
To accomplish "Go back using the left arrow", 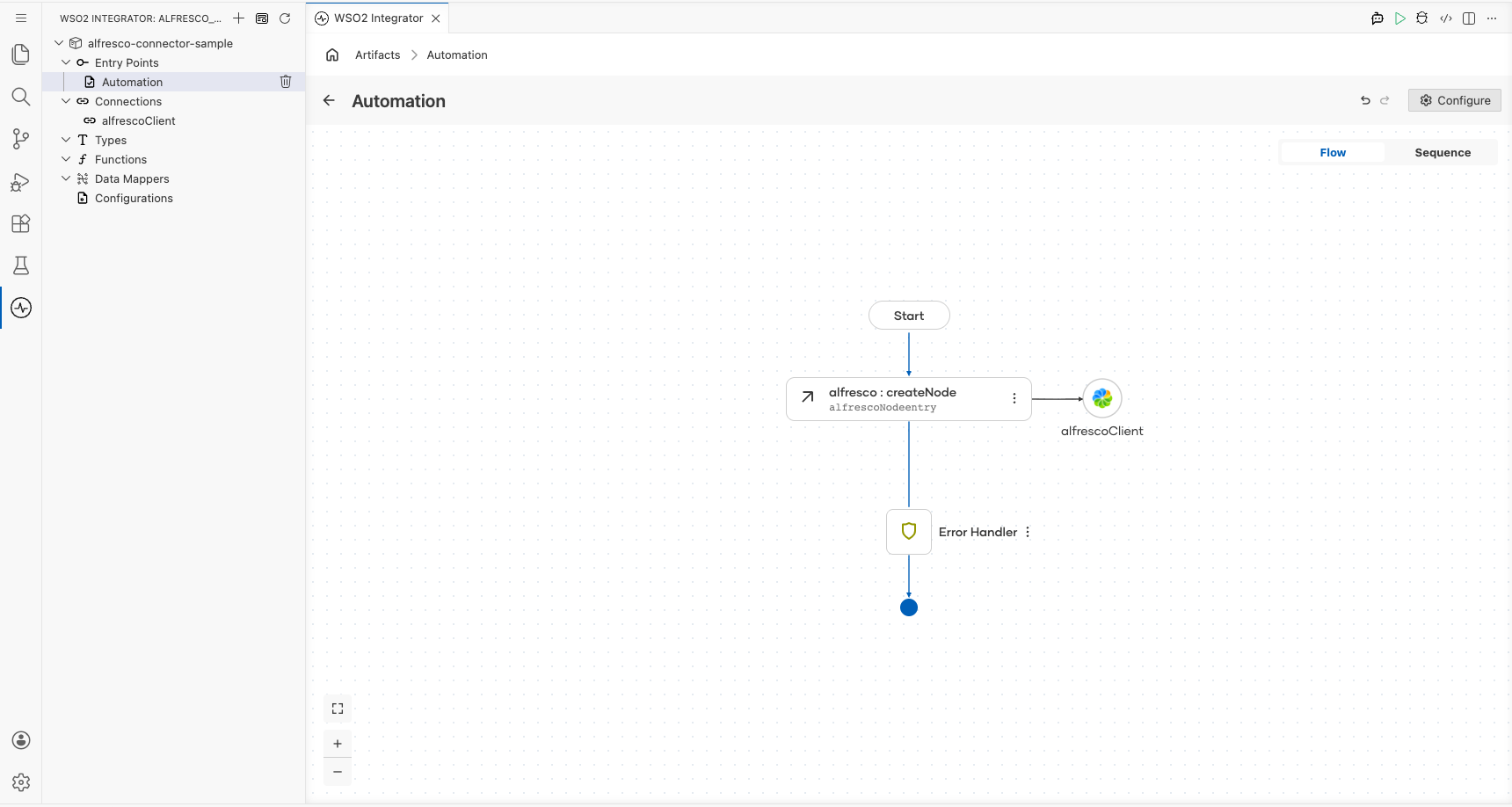I will [329, 100].
